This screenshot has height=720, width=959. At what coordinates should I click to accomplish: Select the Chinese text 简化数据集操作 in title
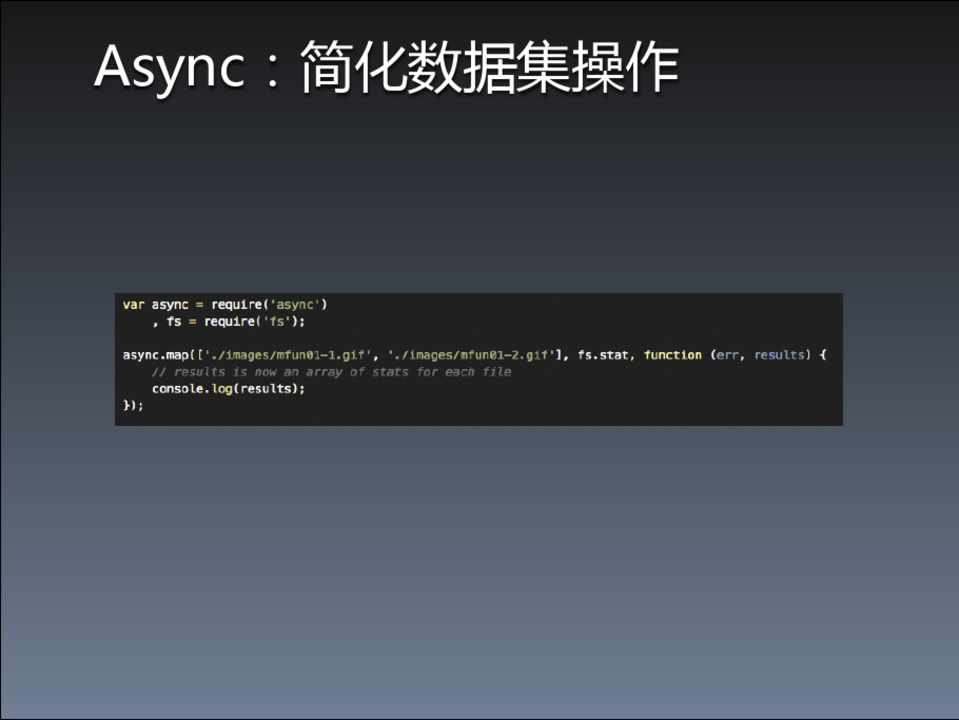489,68
